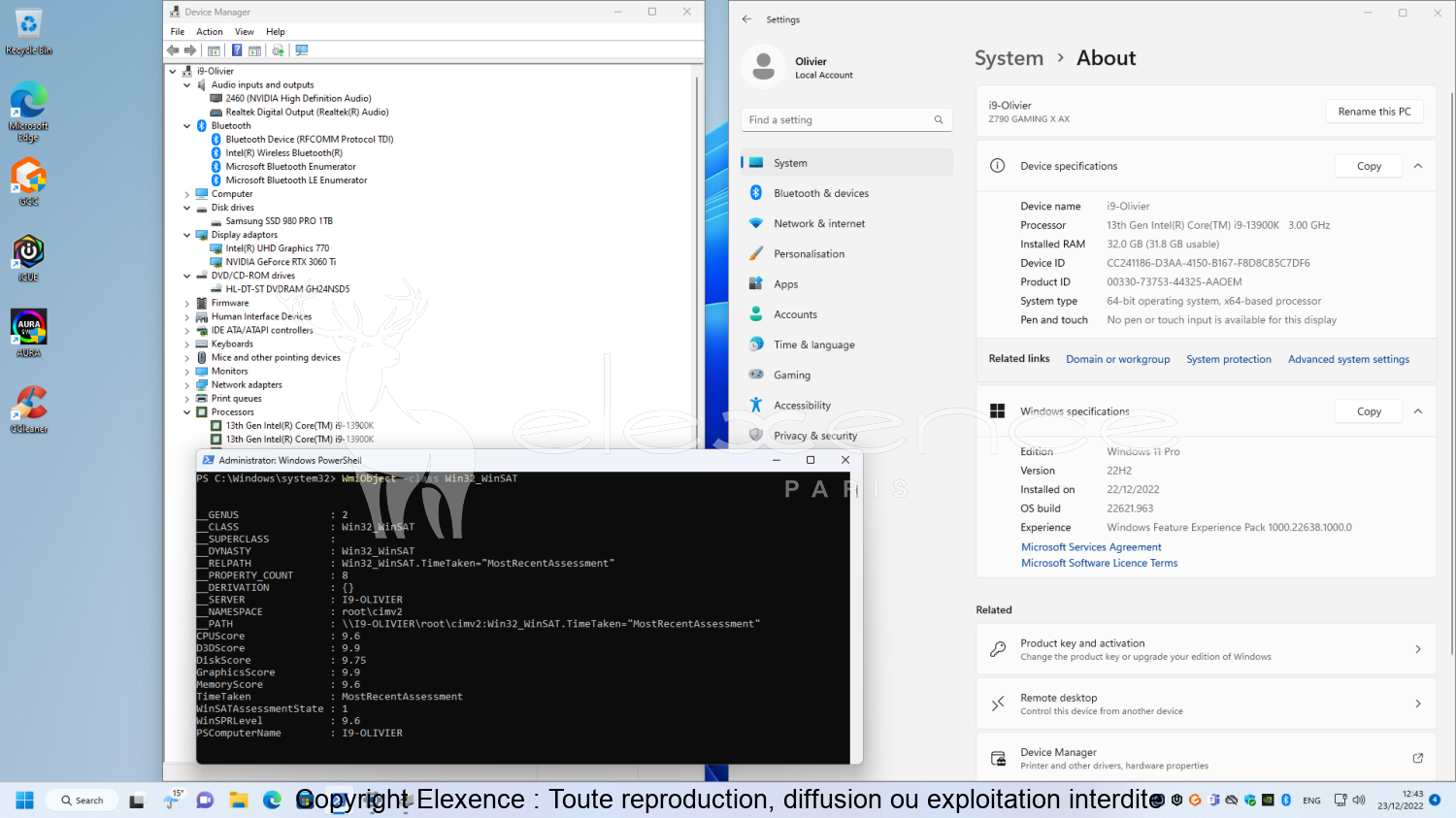Expand the Keyboards node

tap(187, 344)
